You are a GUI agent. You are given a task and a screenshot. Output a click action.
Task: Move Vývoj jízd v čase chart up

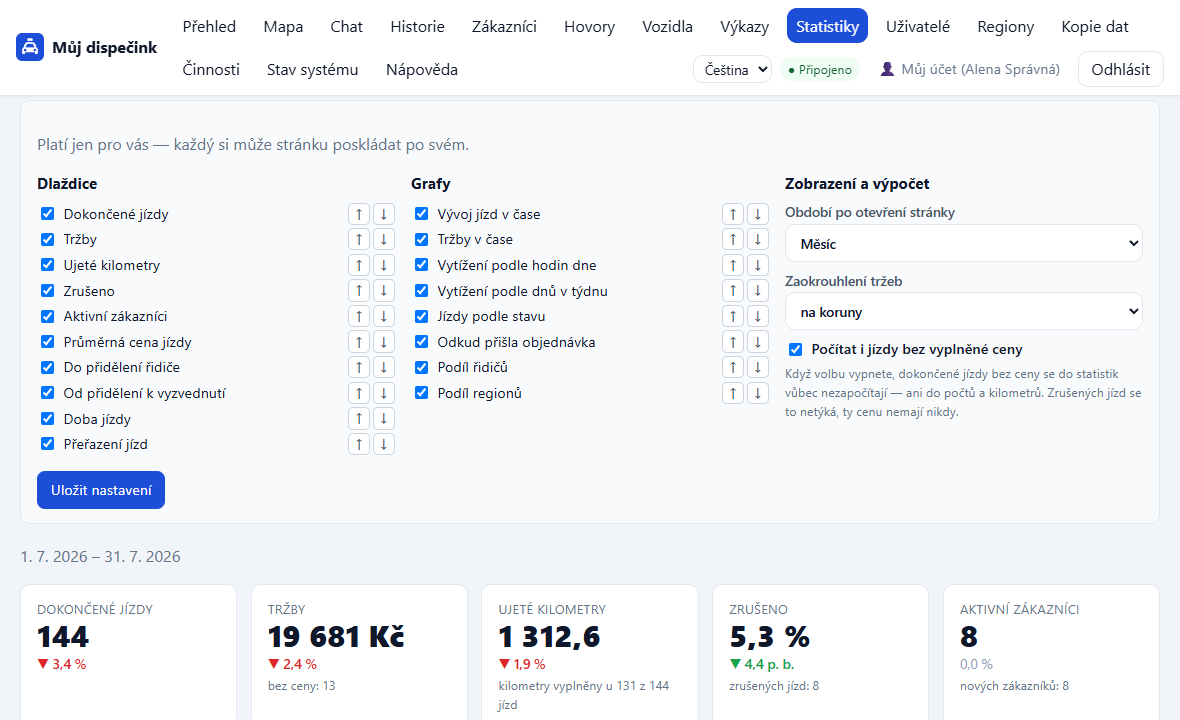click(733, 214)
